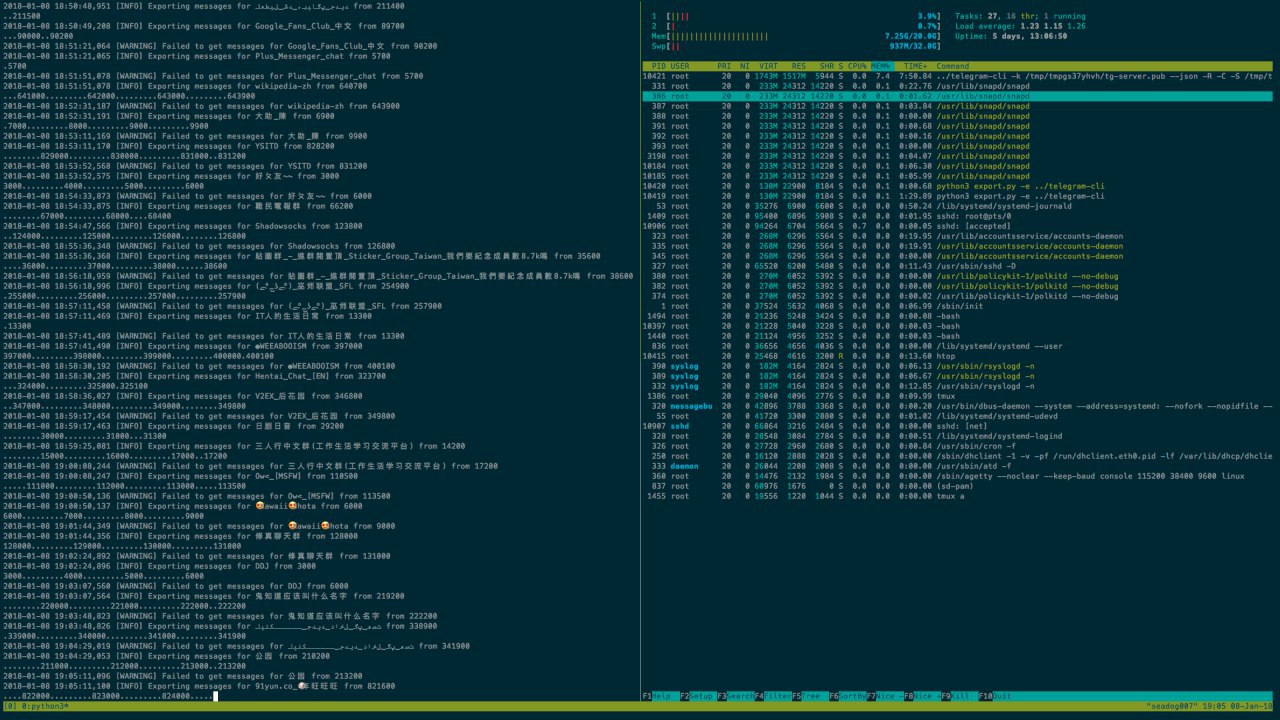
Task: Sort processes by the PID column header
Action: (658, 66)
